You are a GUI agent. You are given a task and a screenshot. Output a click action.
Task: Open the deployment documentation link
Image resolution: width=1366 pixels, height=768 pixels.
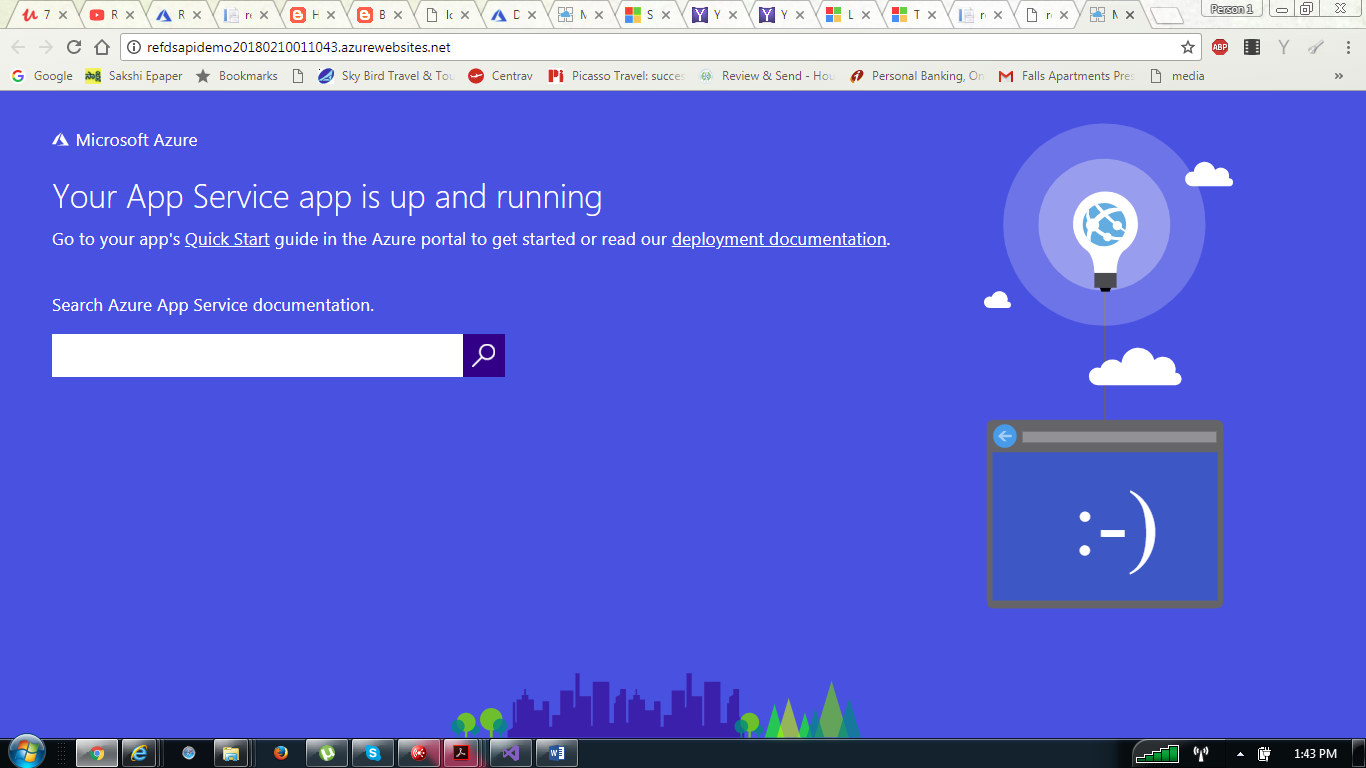(779, 239)
